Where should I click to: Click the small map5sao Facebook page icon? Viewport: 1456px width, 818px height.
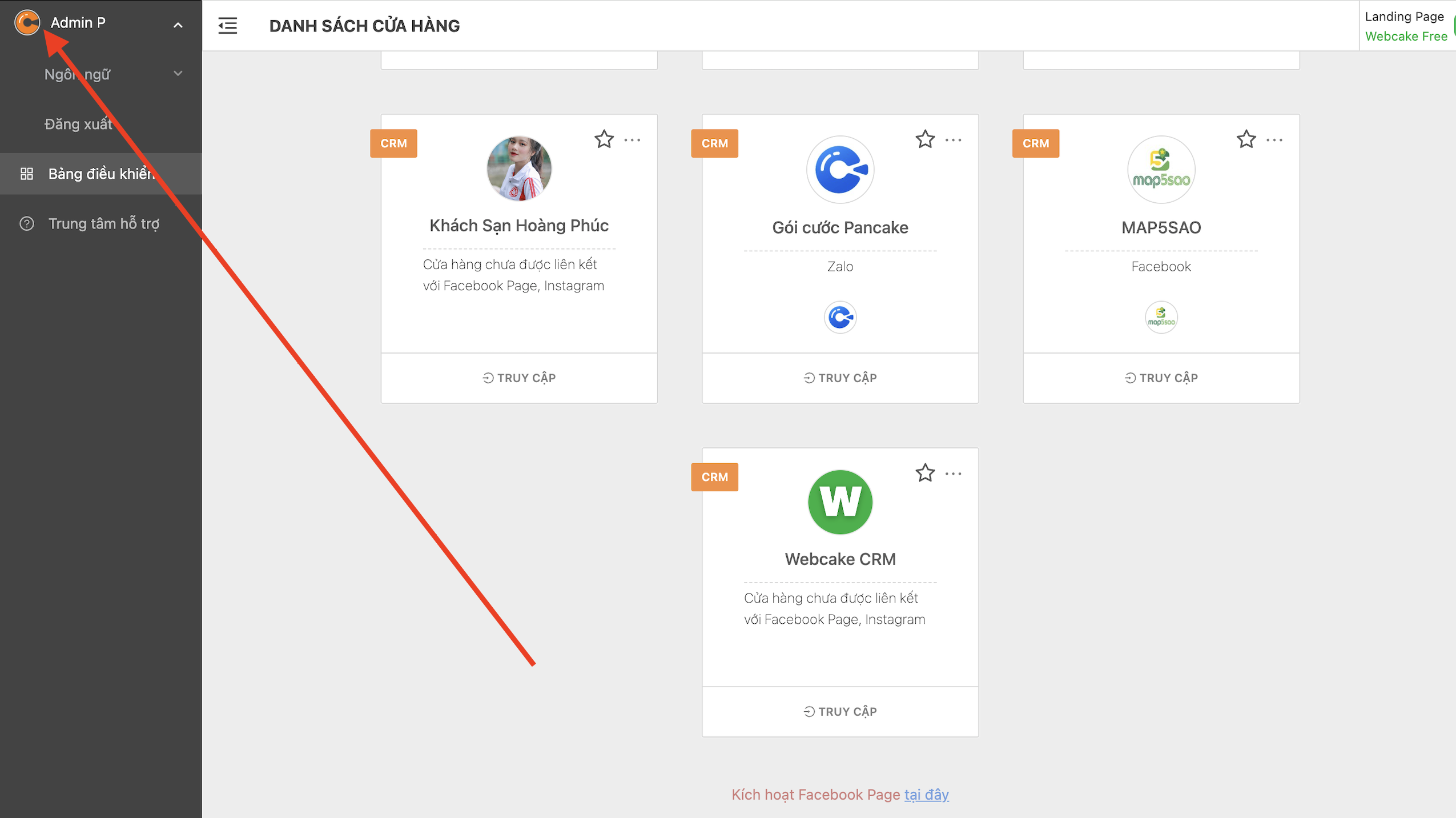tap(1161, 317)
